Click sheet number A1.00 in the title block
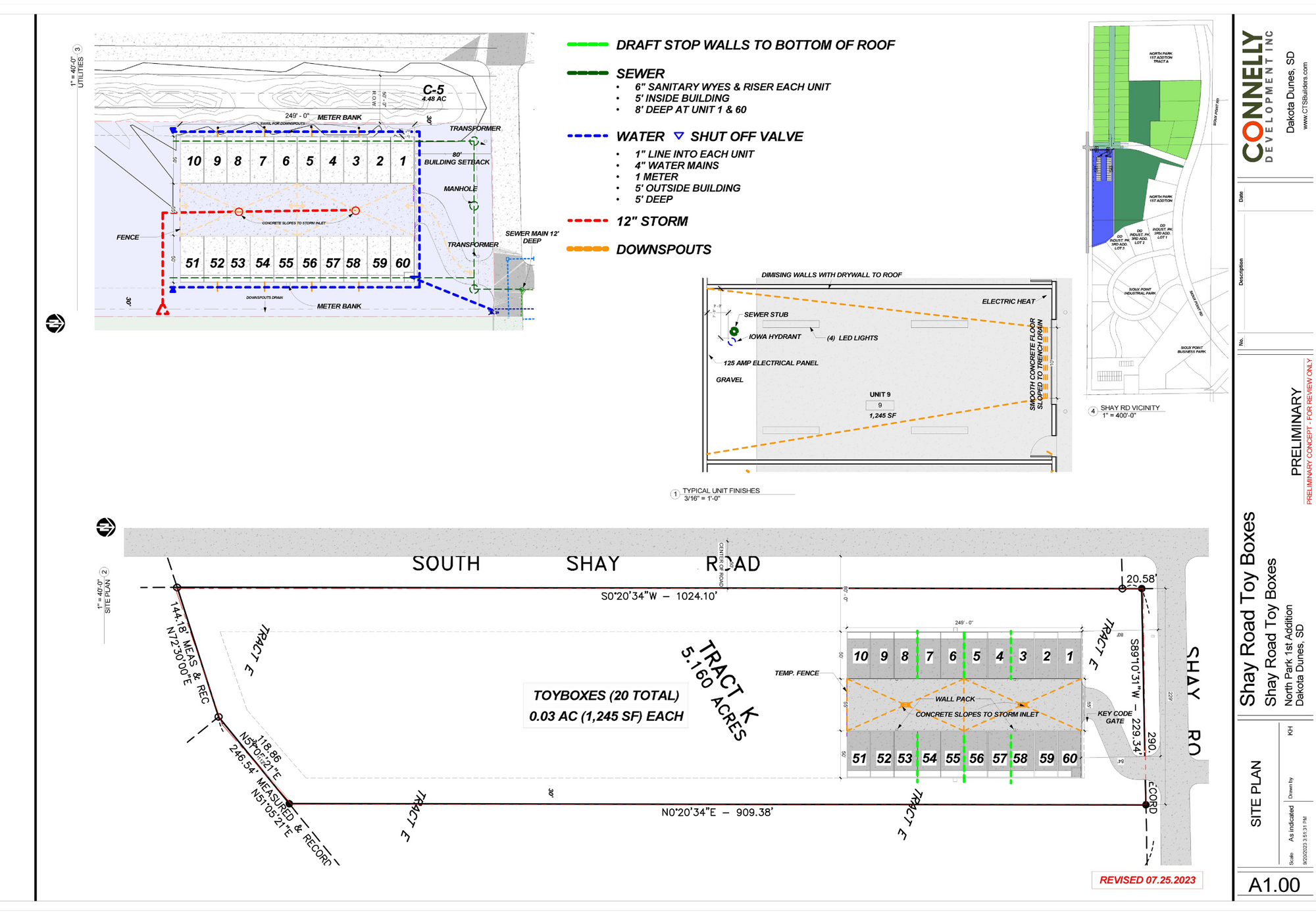The height and width of the screenshot is (915, 1316). pyautogui.click(x=1274, y=885)
